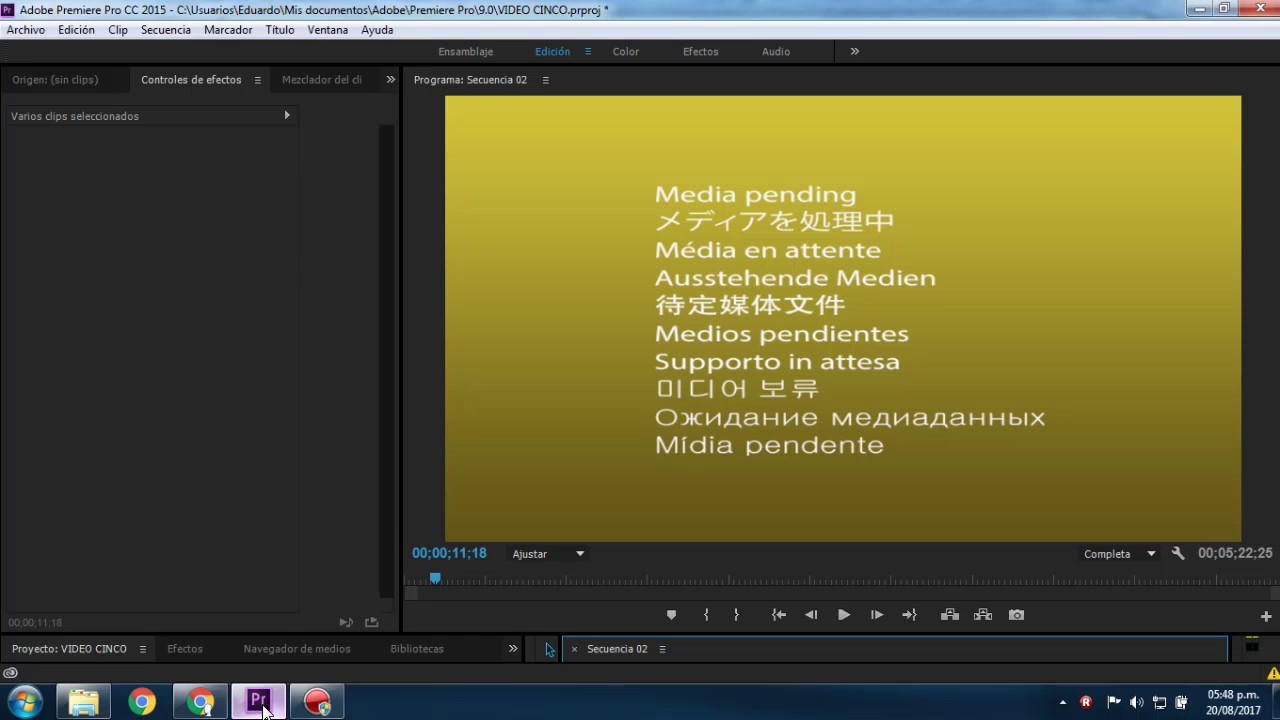Add a marker in Program monitor
Screen dimensions: 1280x720
click(671, 615)
